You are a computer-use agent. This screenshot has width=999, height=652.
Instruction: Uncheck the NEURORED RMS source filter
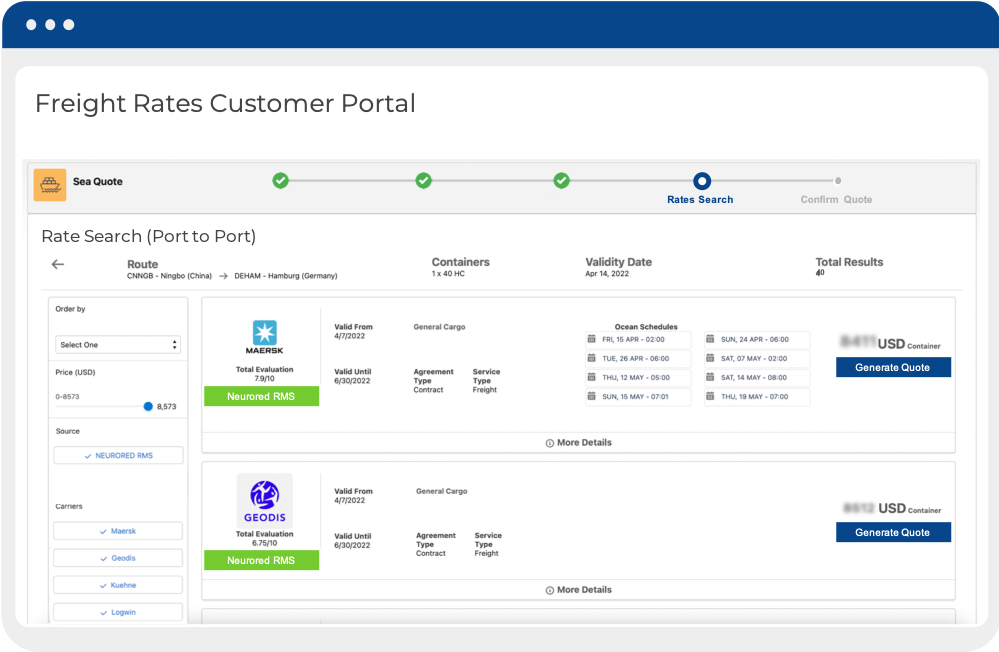(117, 455)
